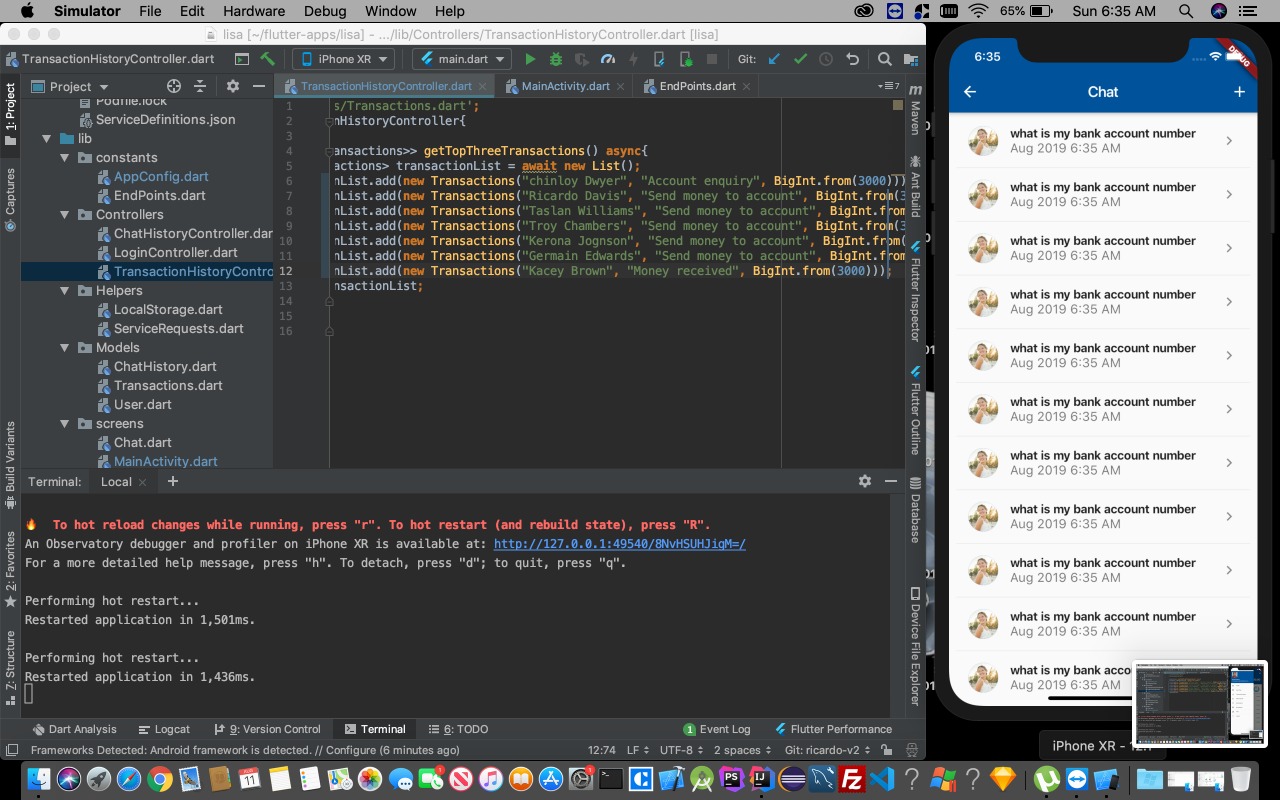Screen dimensions: 1280x800
Task: Switch to MainActivity.dart editor tab
Action: pyautogui.click(x=565, y=86)
